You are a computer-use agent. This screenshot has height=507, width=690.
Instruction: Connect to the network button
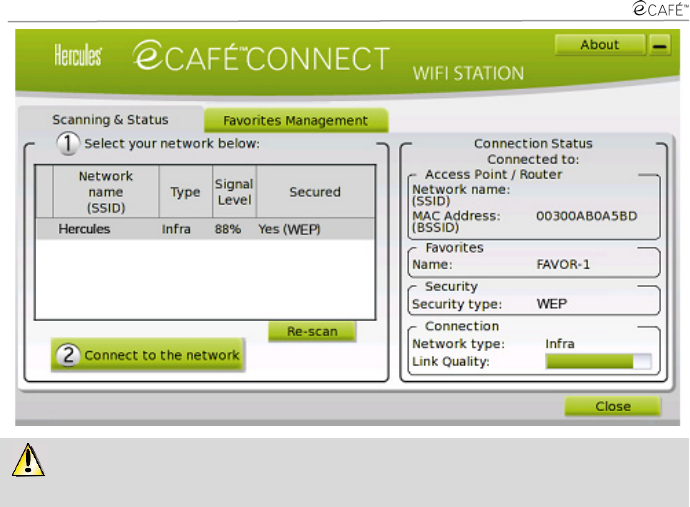pyautogui.click(x=148, y=355)
